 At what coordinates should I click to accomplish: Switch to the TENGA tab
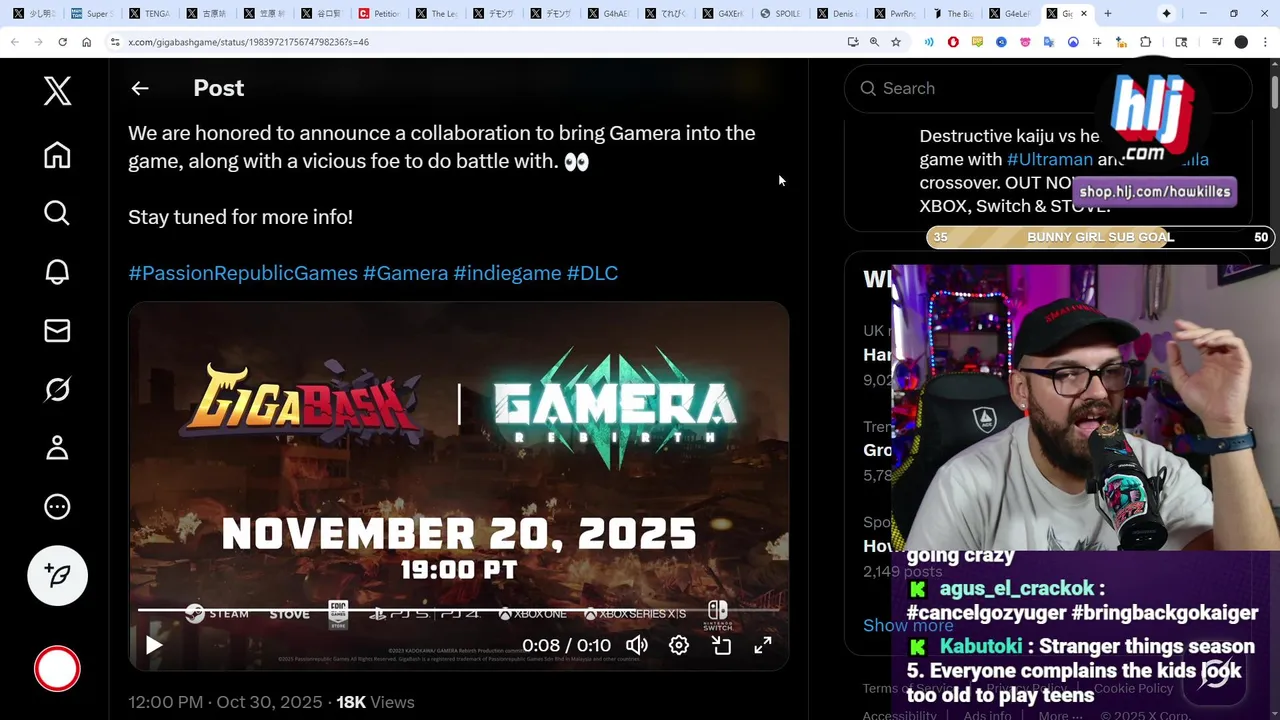pos(150,14)
